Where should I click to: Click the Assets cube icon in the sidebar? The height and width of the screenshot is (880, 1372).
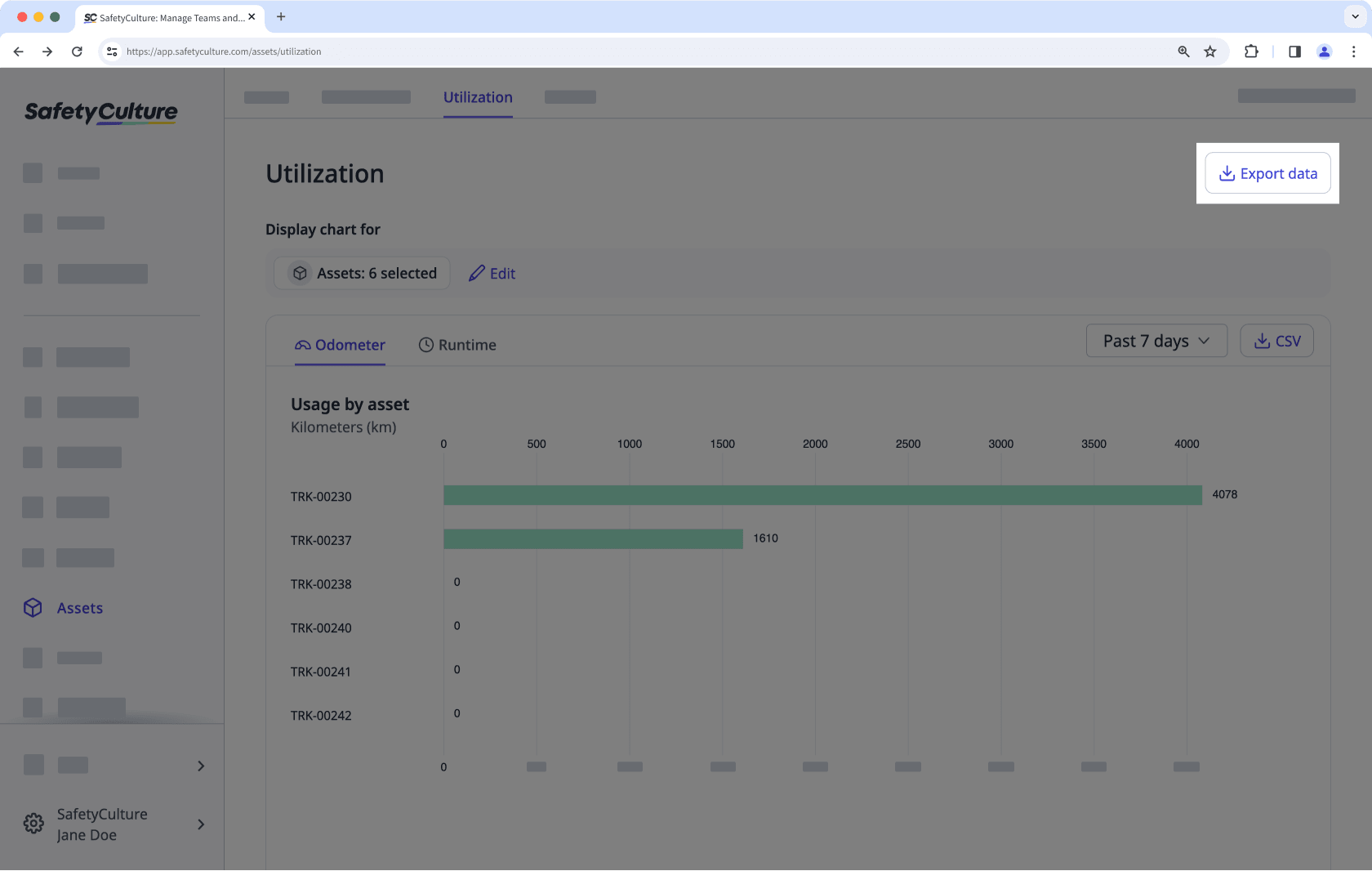pos(33,607)
